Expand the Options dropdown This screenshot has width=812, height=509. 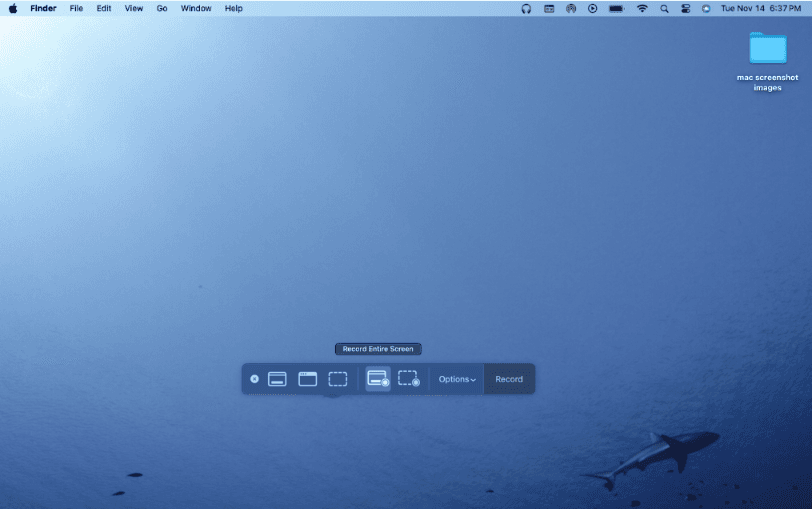pyautogui.click(x=457, y=379)
